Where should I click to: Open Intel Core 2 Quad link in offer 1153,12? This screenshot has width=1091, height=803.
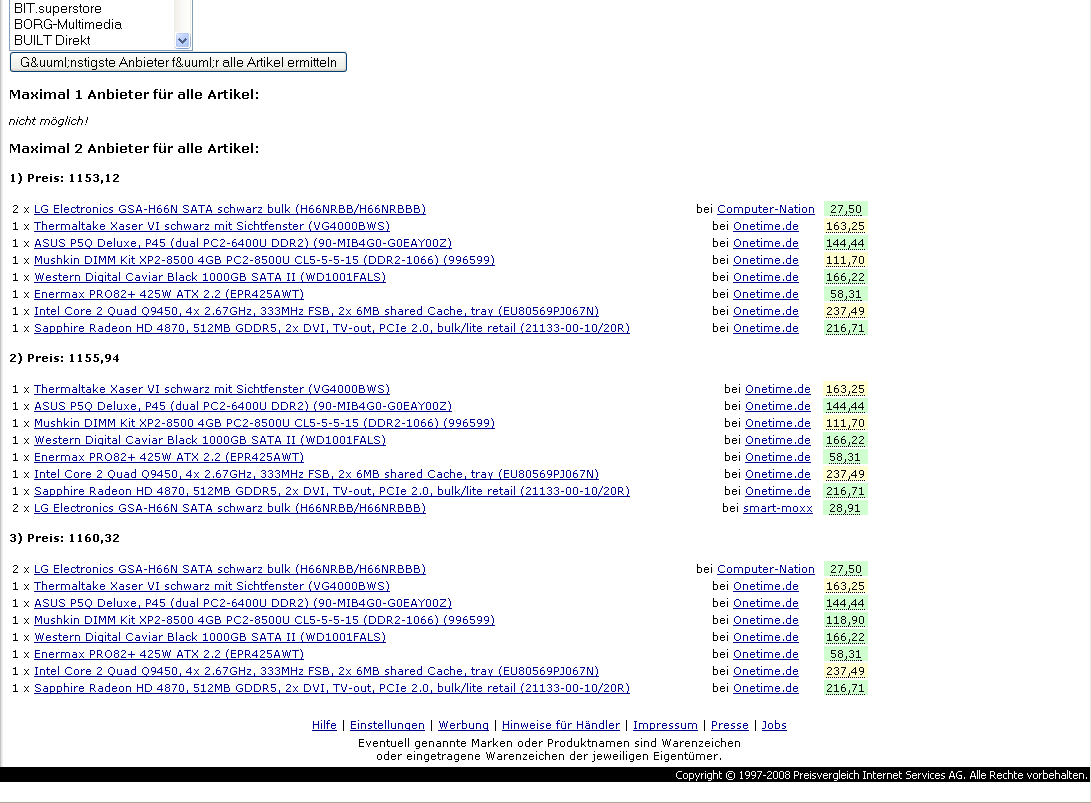pos(317,311)
